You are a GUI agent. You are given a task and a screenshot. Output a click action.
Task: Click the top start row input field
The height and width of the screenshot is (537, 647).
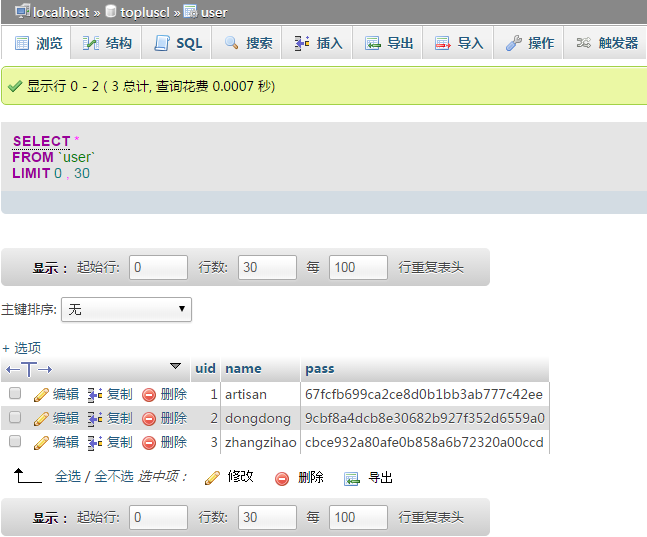tap(158, 268)
